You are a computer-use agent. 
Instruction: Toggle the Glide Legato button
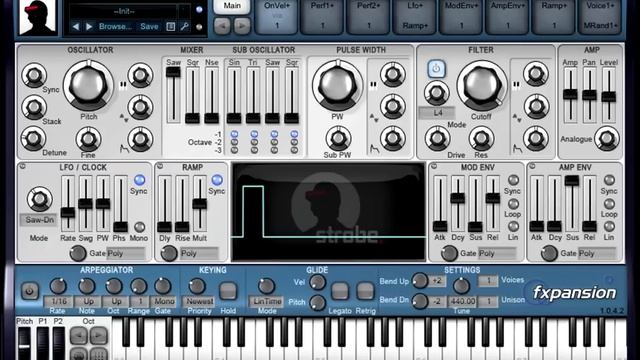coord(340,291)
